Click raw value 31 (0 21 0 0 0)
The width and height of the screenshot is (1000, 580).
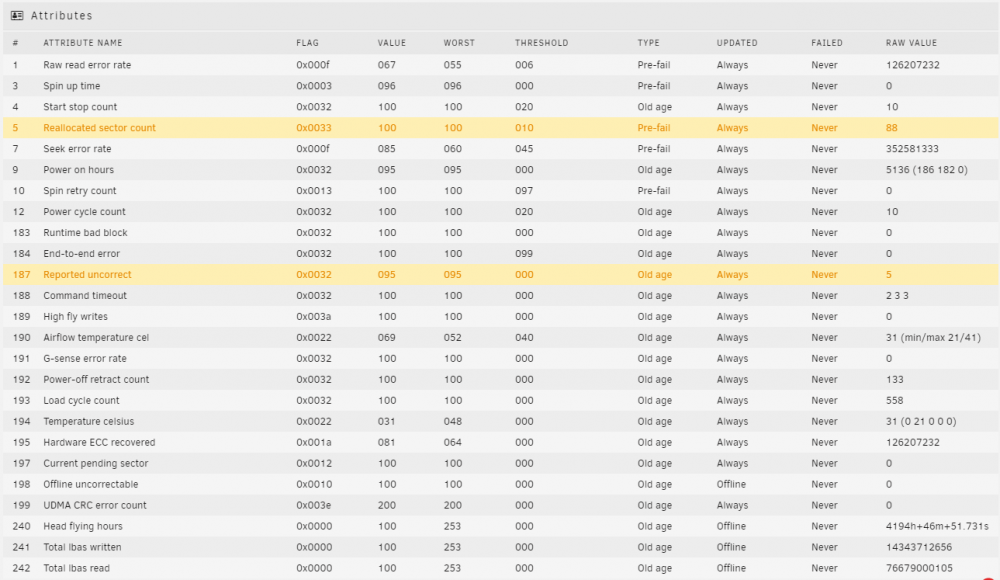click(921, 421)
